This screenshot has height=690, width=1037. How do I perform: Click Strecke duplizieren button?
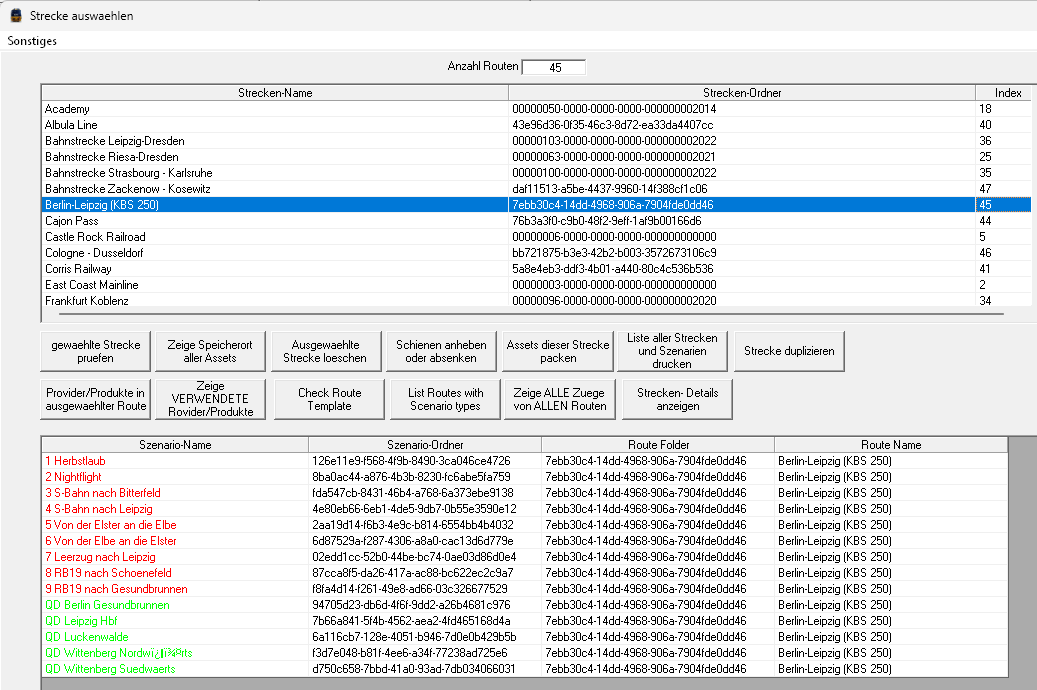coord(789,351)
